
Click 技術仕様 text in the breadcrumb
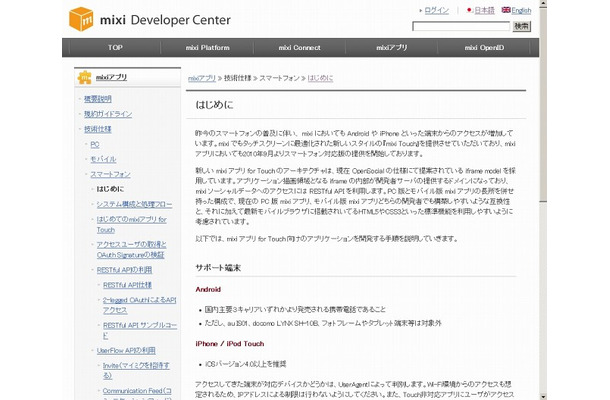click(x=237, y=78)
